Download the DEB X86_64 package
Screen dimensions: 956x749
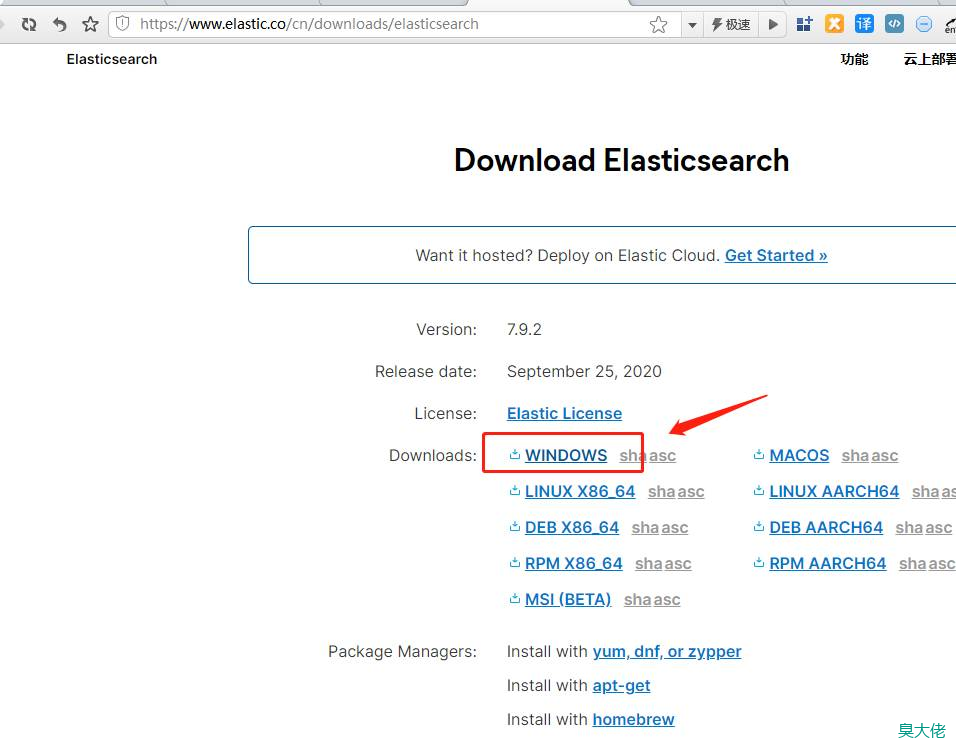coord(572,528)
